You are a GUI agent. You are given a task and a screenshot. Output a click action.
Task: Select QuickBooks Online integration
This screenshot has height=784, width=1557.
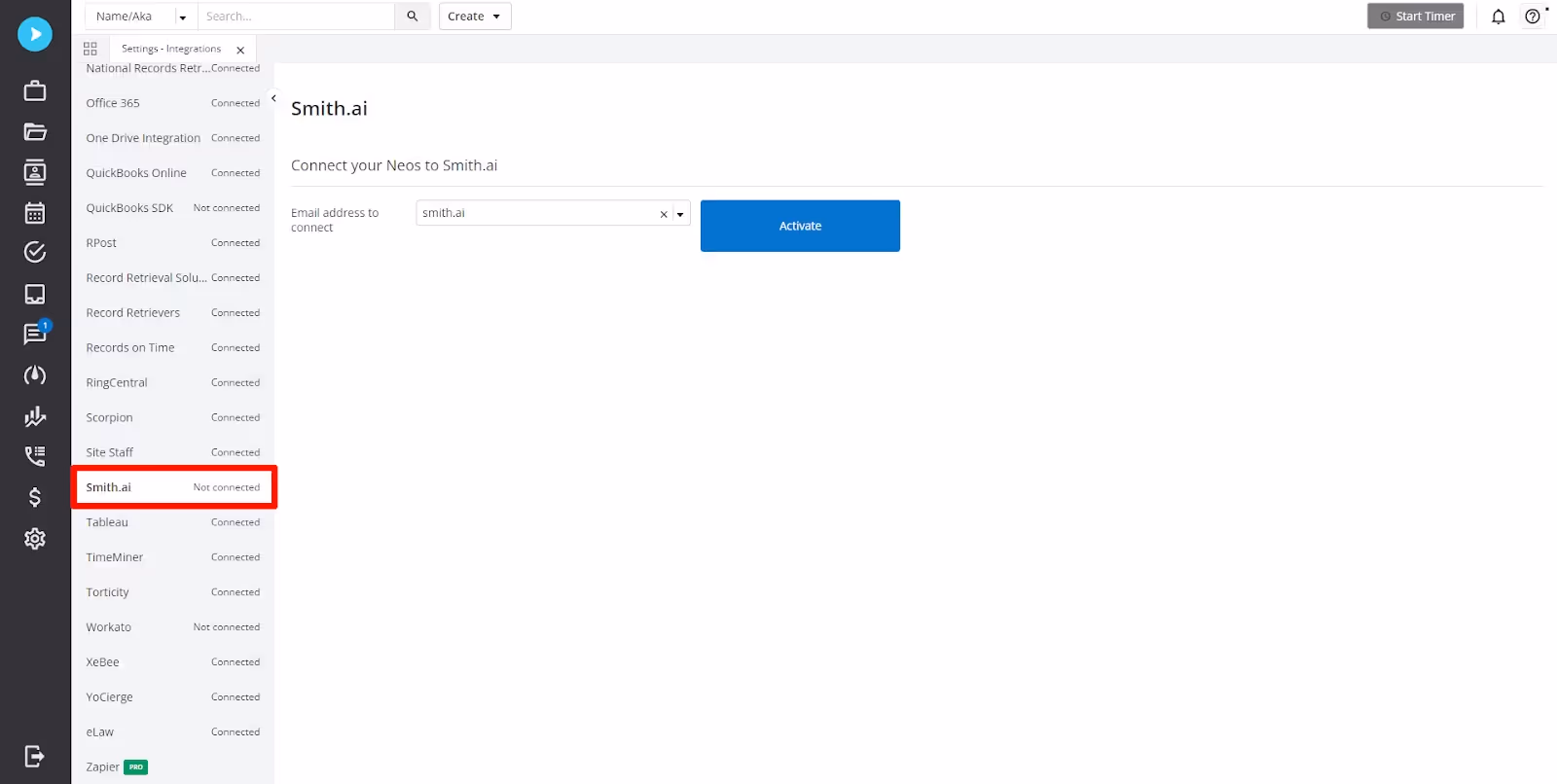coord(172,173)
